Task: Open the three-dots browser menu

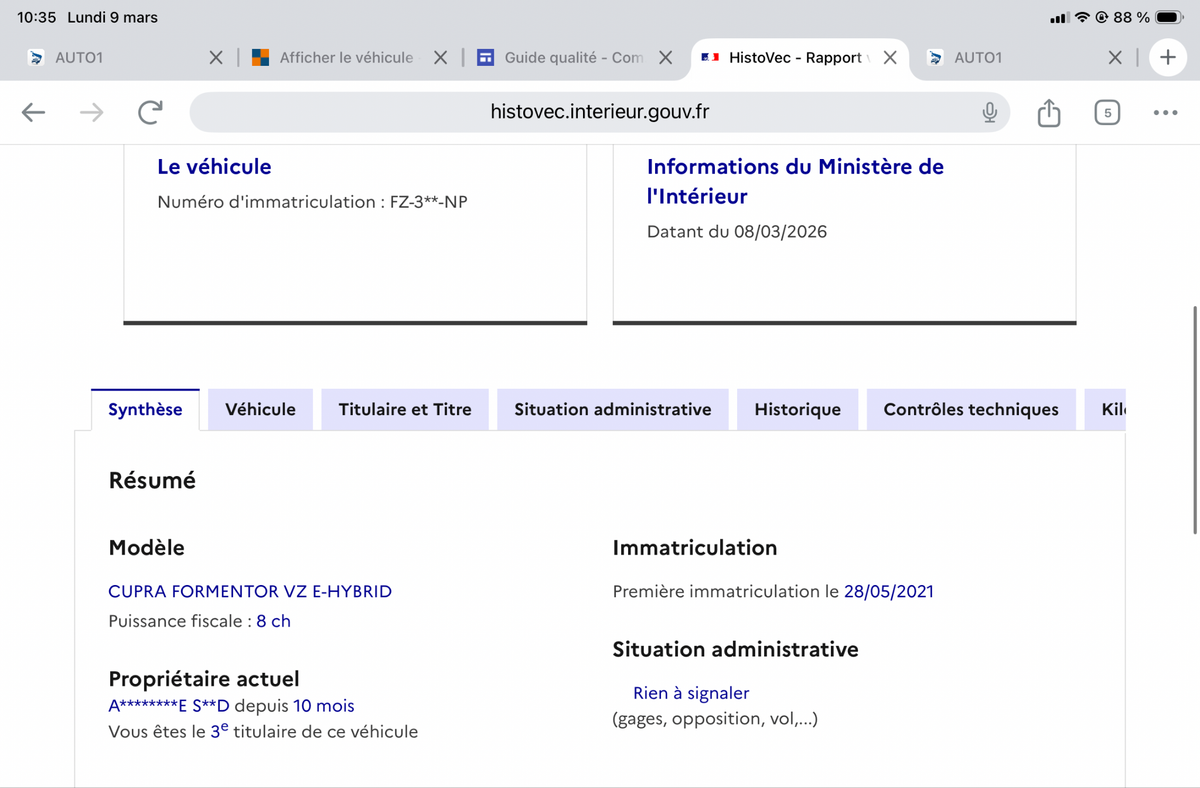Action: 1165,113
